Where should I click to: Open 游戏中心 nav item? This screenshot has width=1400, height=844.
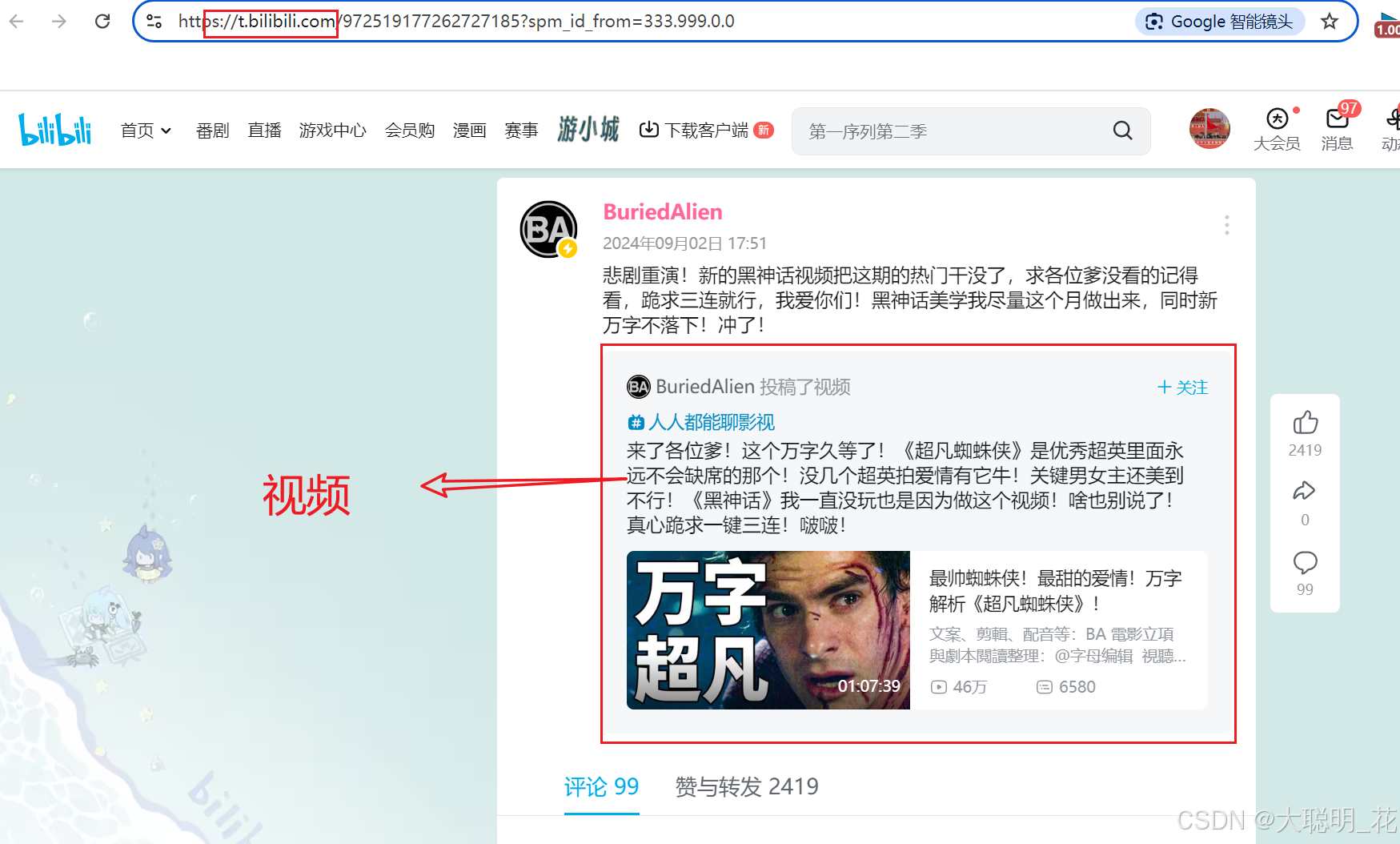tap(332, 131)
